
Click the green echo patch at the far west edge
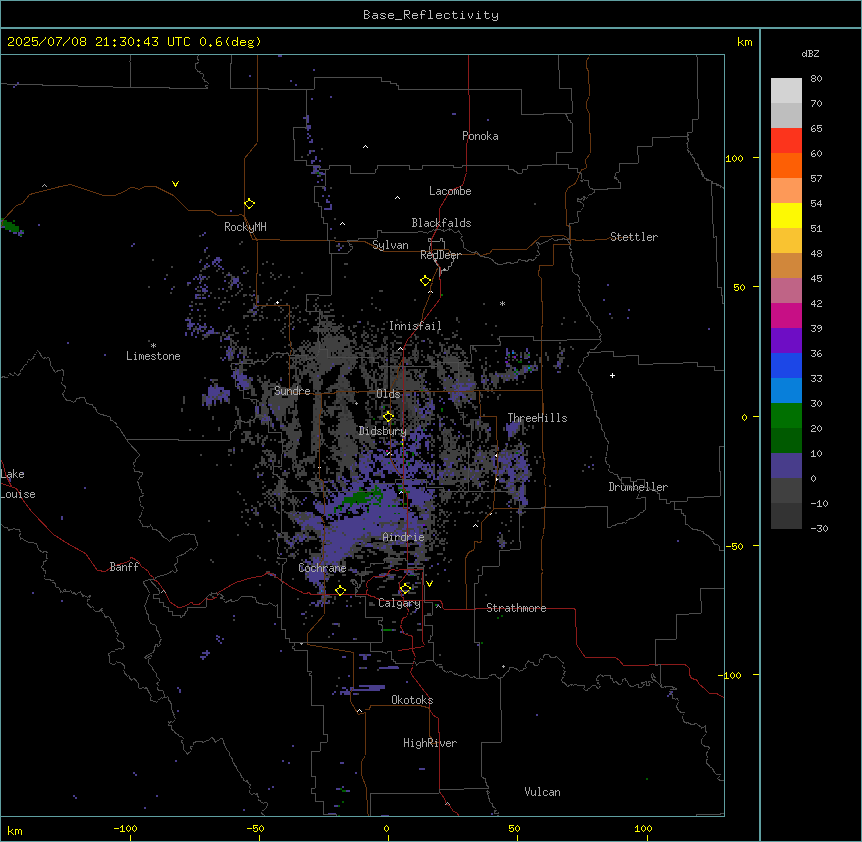point(10,225)
